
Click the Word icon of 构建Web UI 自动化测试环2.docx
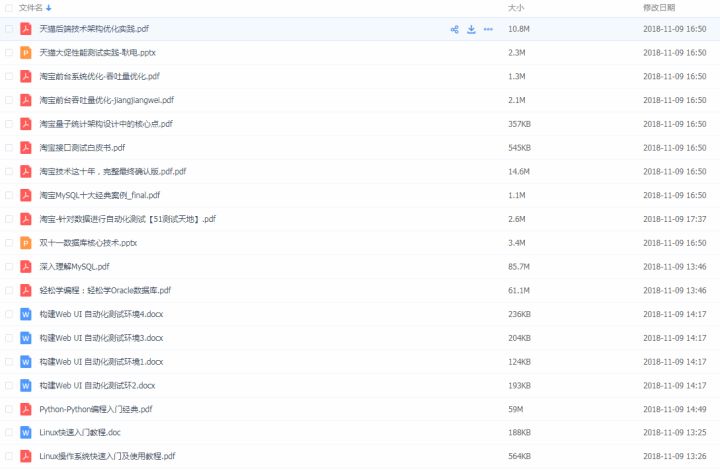26,386
